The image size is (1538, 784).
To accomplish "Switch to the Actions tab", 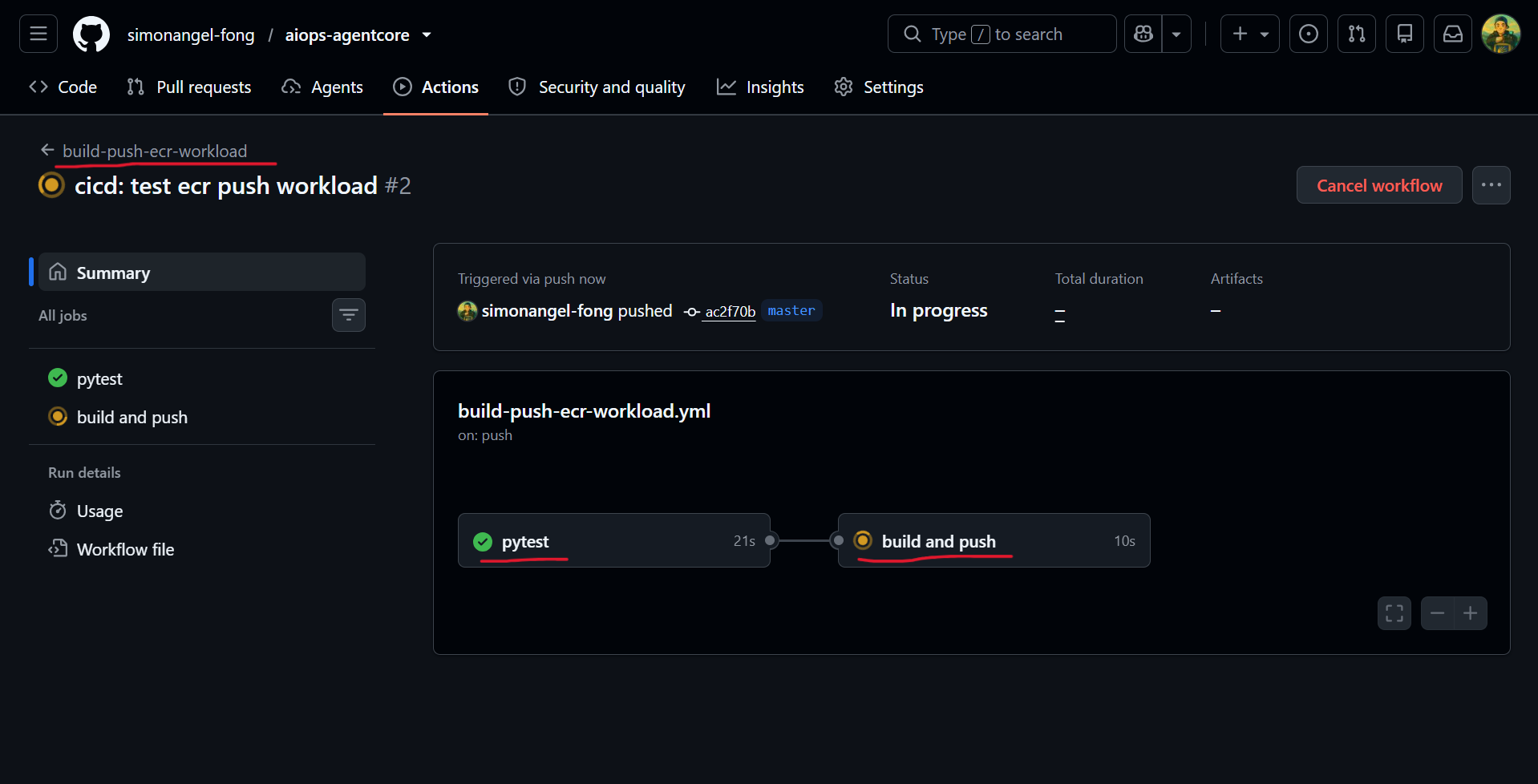I will click(436, 87).
